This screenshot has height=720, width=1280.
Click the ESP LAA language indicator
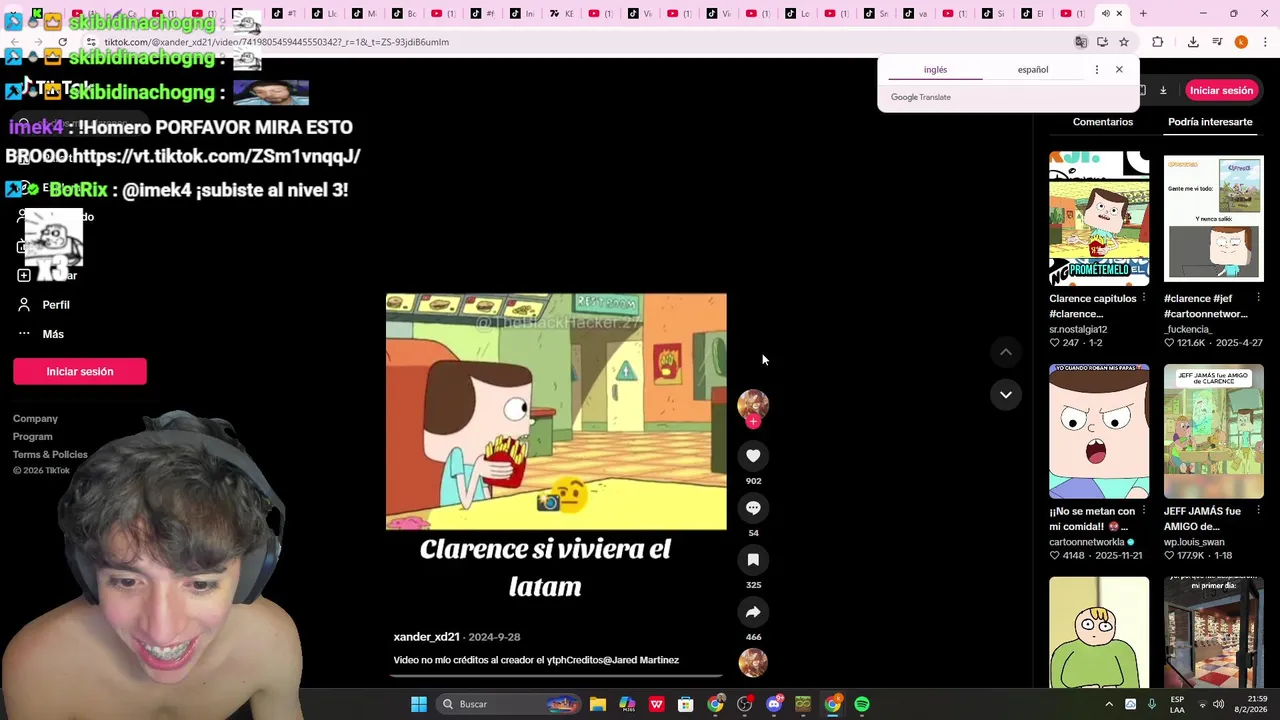click(1178, 704)
